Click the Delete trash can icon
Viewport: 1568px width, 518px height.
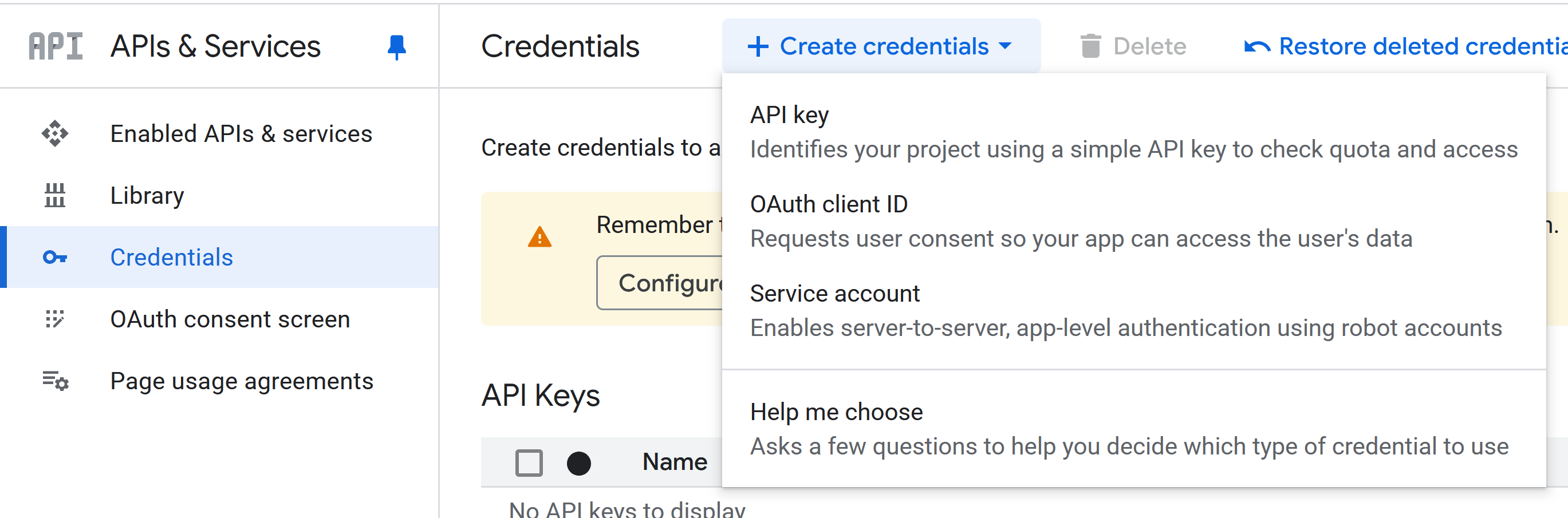point(1090,46)
